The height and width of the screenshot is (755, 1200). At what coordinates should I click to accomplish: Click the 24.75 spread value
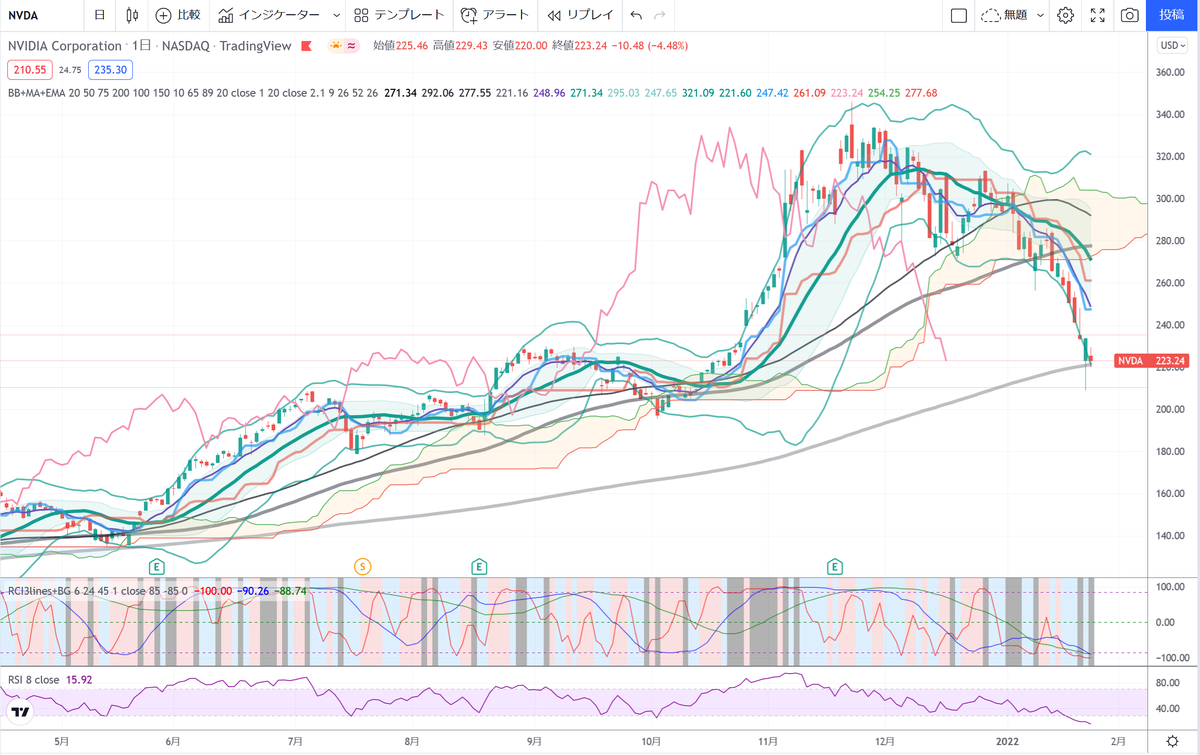coord(70,70)
